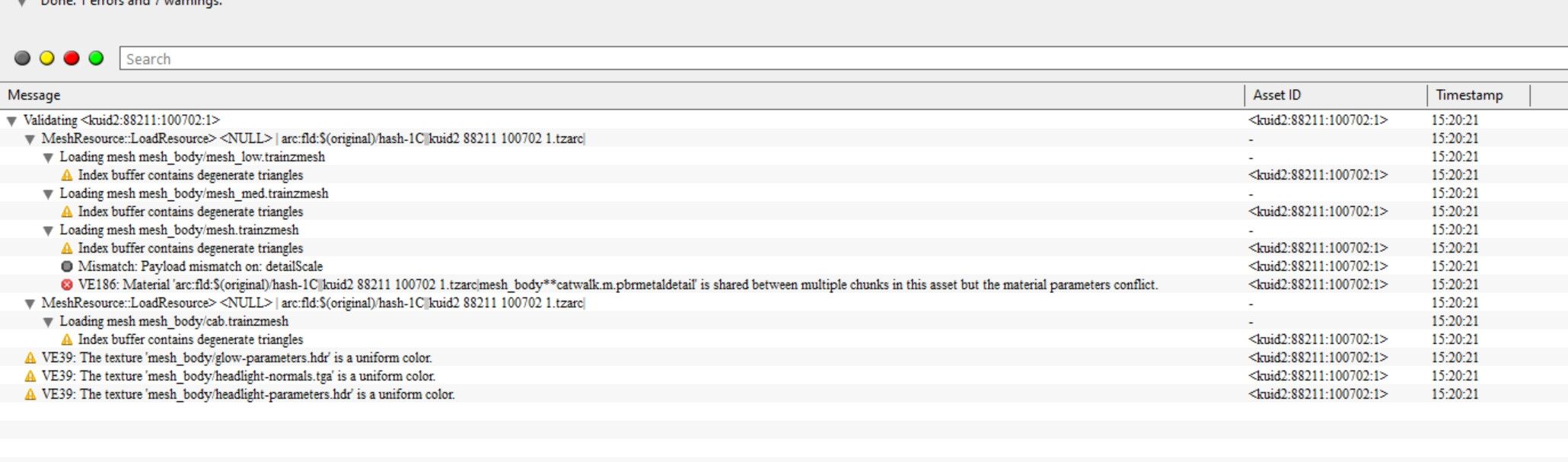Collapse first MeshResource::LoadResource node
This screenshot has height=462, width=1568.
[30, 139]
